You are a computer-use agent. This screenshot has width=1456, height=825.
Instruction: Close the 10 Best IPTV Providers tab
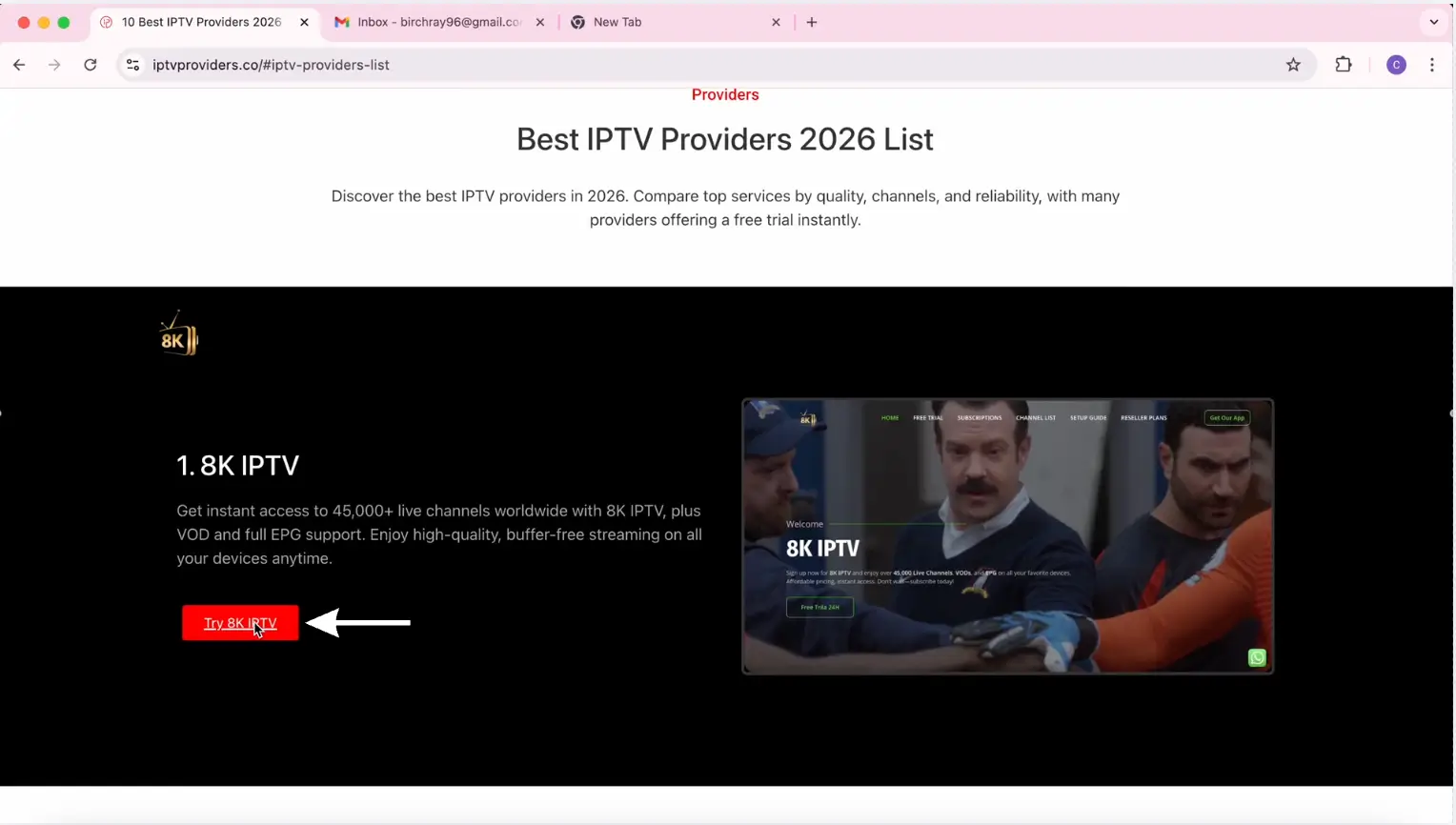pos(304,22)
